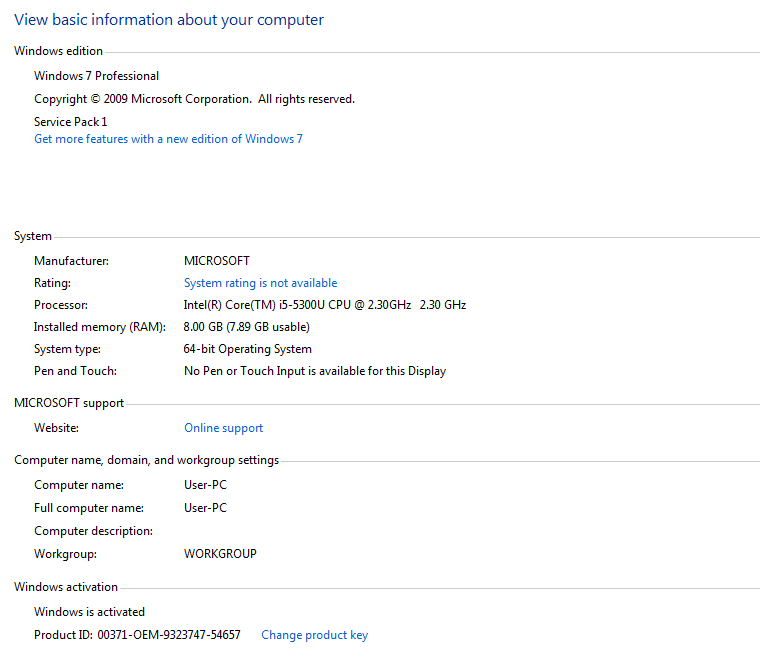The image size is (760, 661).
Task: Click the Computer name value User-PC
Action: [x=206, y=485]
